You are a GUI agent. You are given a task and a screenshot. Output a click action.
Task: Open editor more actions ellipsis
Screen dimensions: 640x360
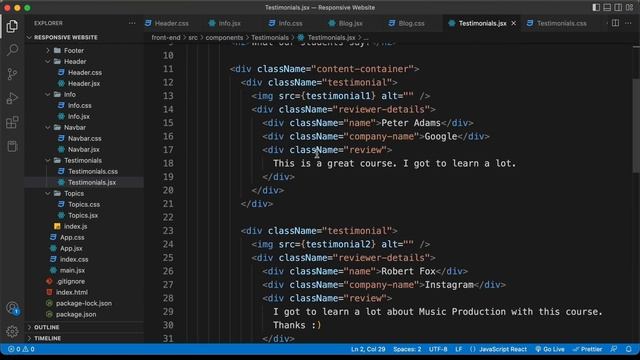[x=628, y=23]
